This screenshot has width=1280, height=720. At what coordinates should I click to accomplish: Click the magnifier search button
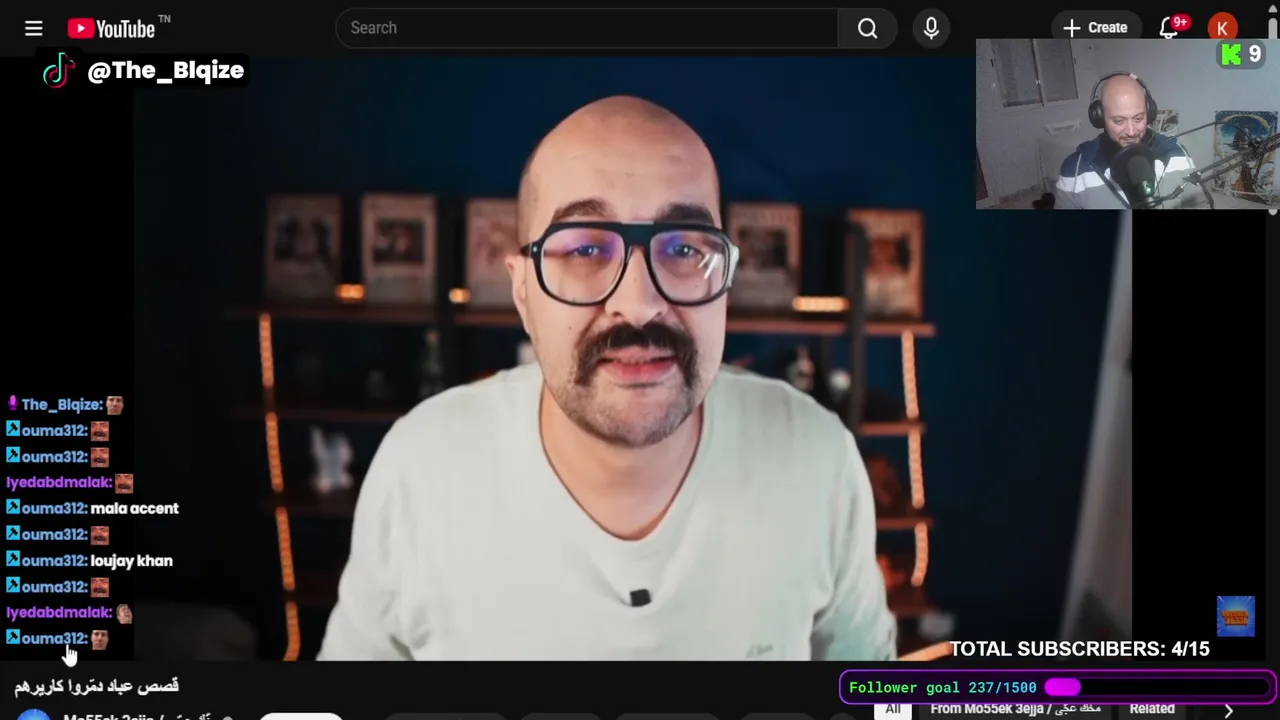point(868,28)
